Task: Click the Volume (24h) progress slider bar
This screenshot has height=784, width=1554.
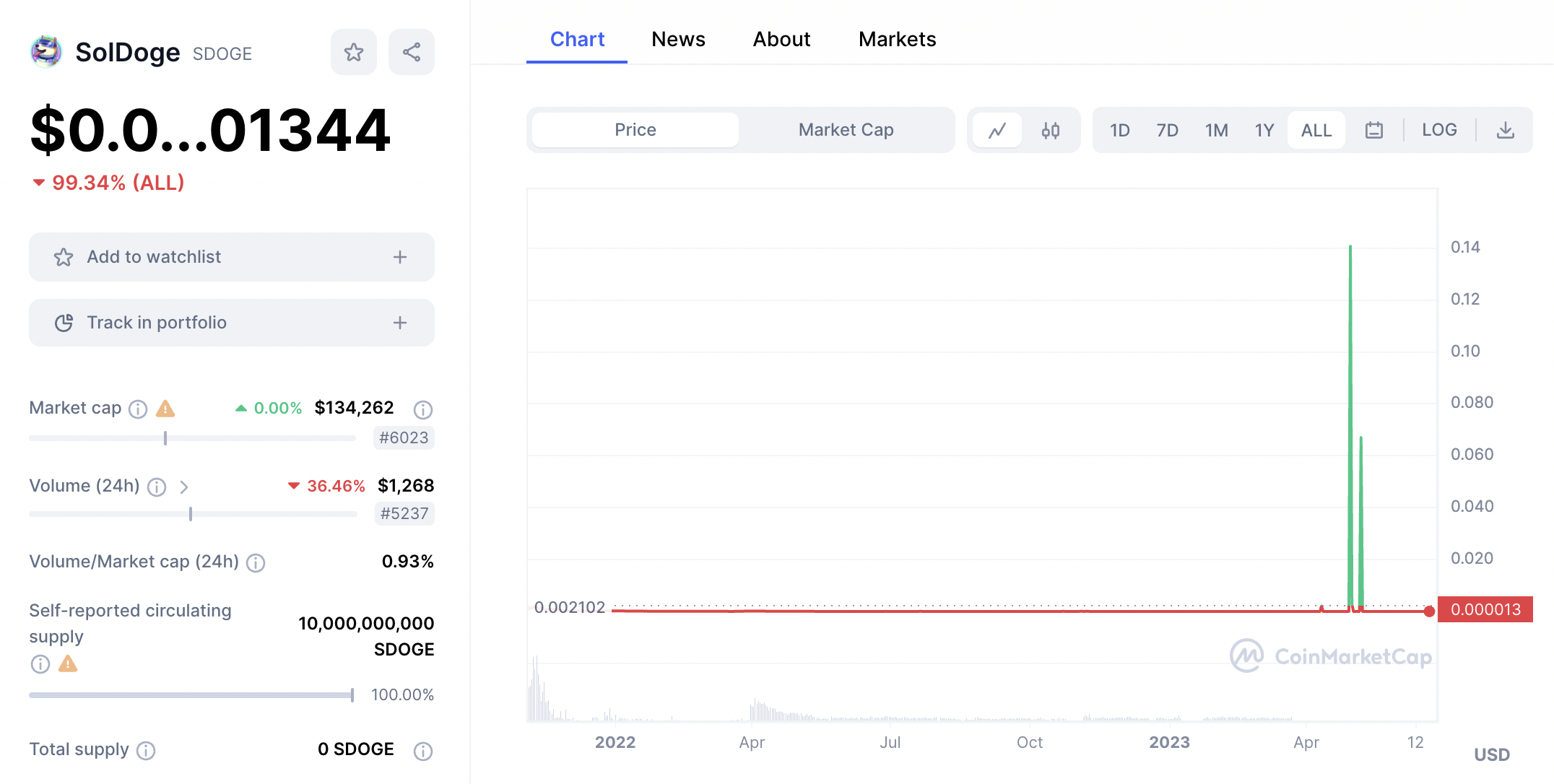Action: [193, 514]
